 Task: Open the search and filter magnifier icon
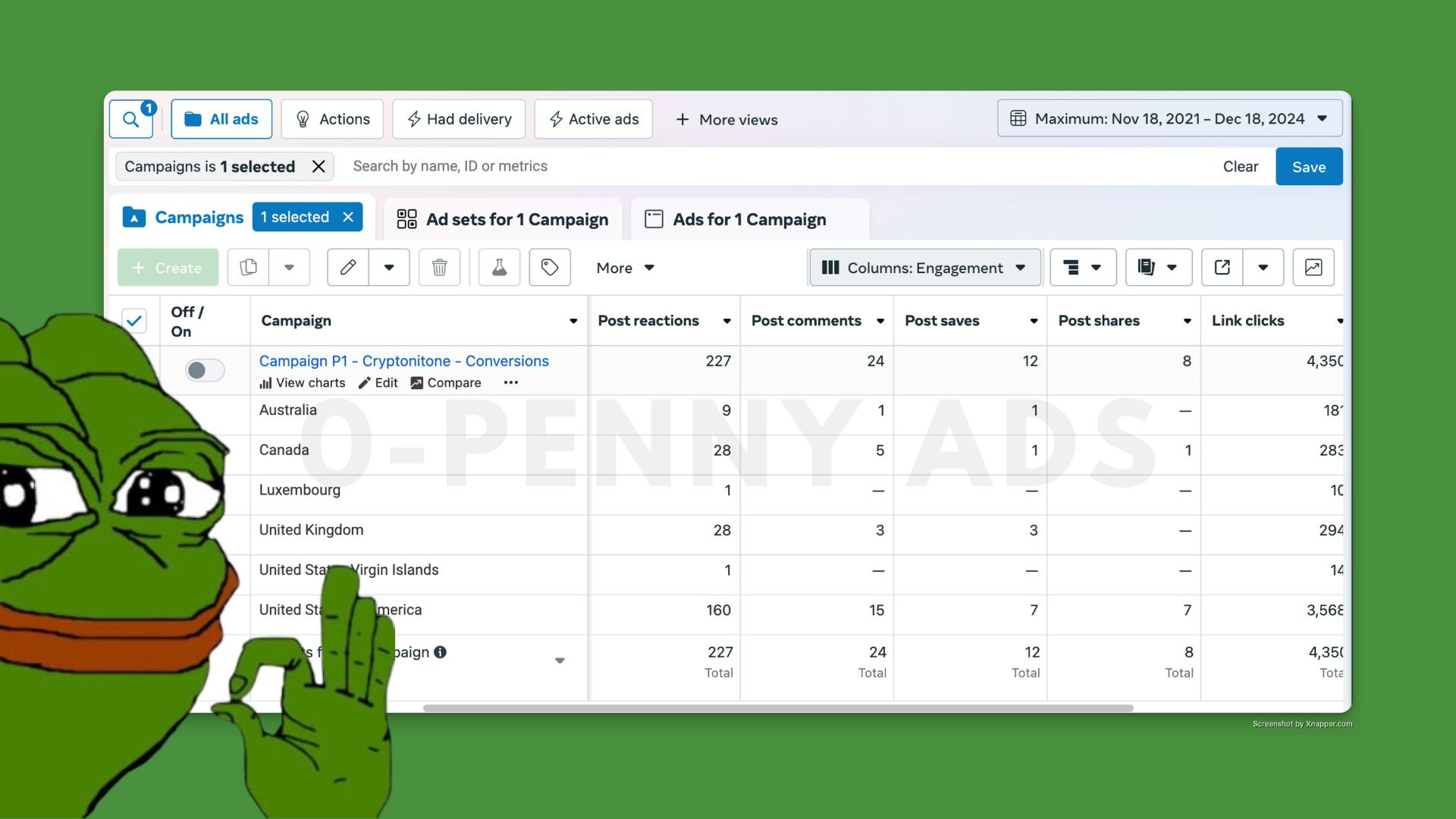(x=131, y=119)
